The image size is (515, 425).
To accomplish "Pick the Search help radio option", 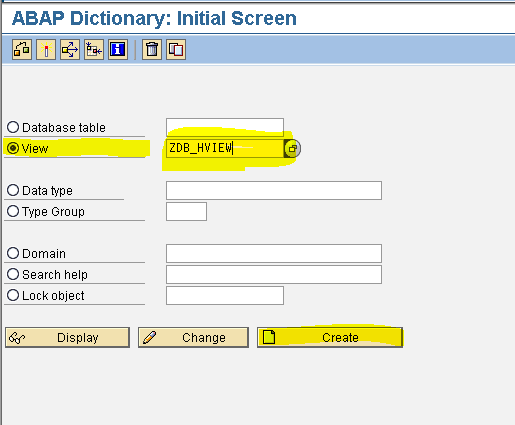I will click(x=13, y=274).
